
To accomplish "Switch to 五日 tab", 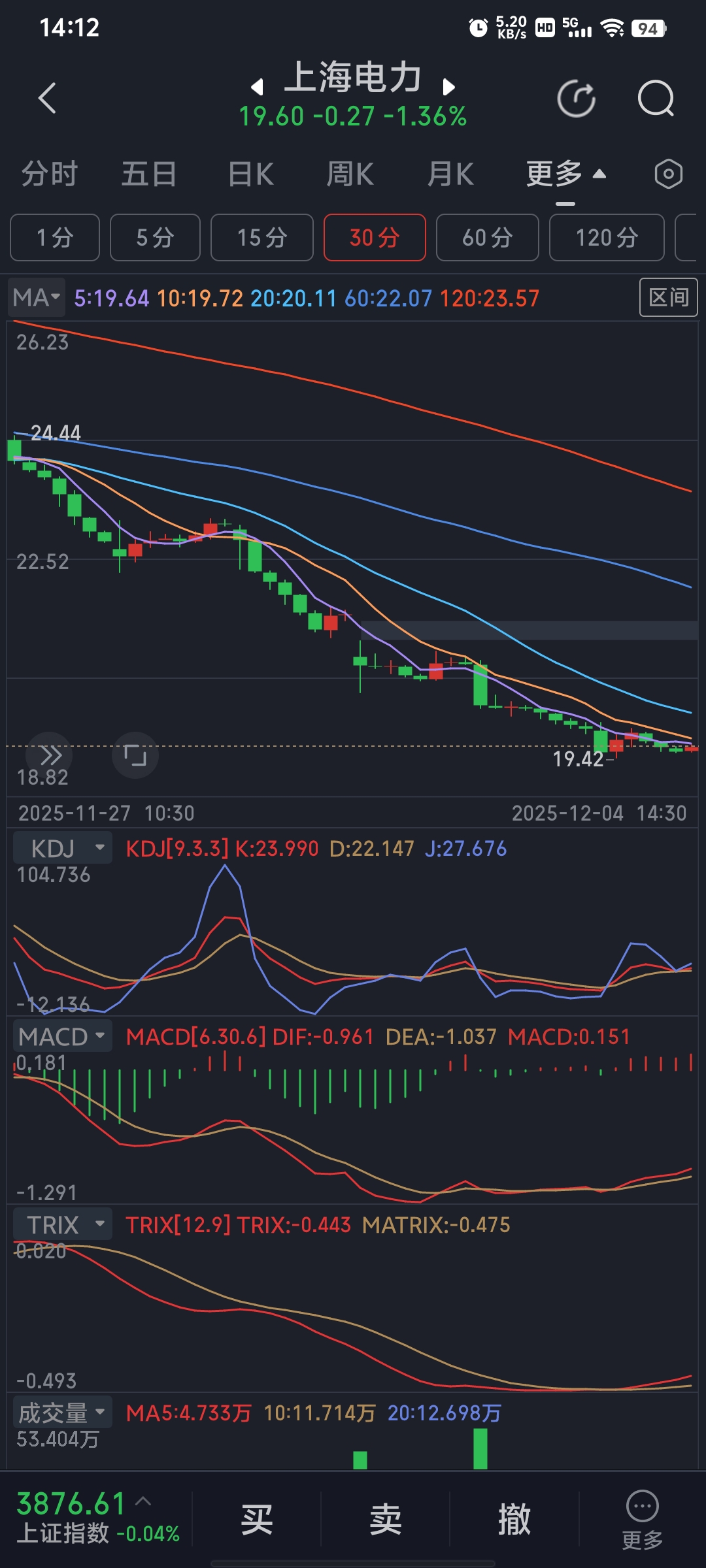I will tap(149, 174).
